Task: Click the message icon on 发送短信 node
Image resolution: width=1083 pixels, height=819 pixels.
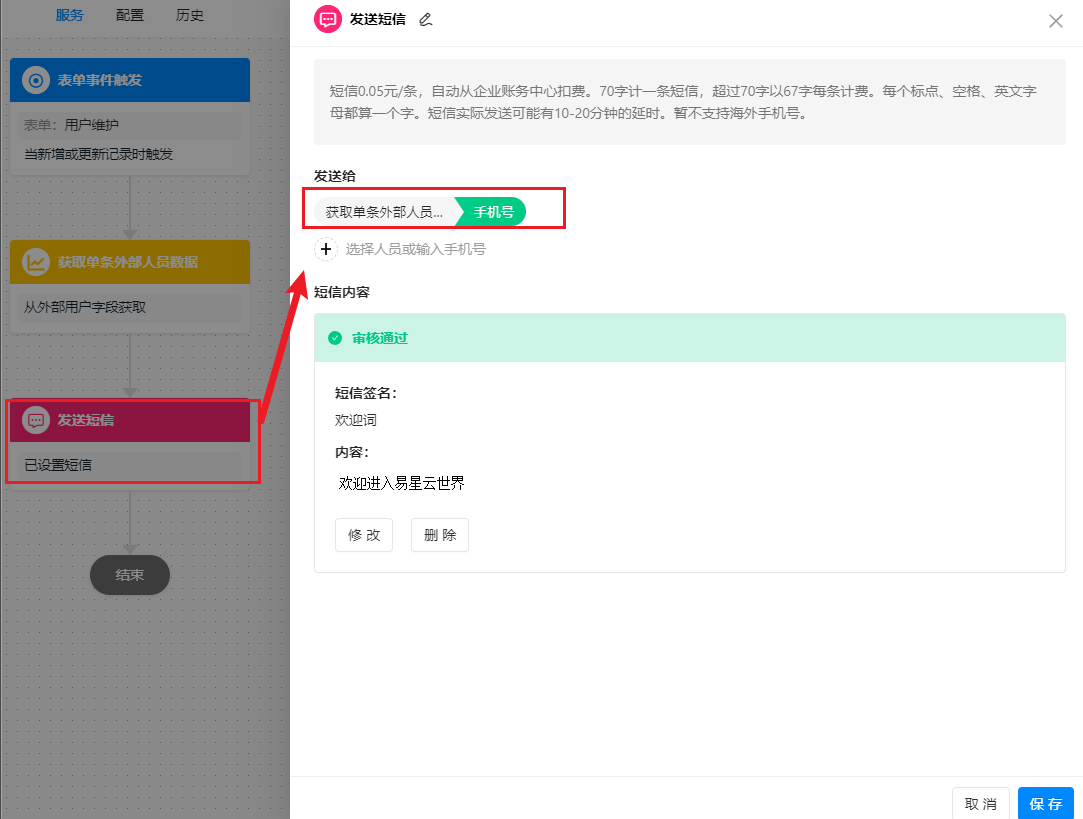Action: [35, 420]
